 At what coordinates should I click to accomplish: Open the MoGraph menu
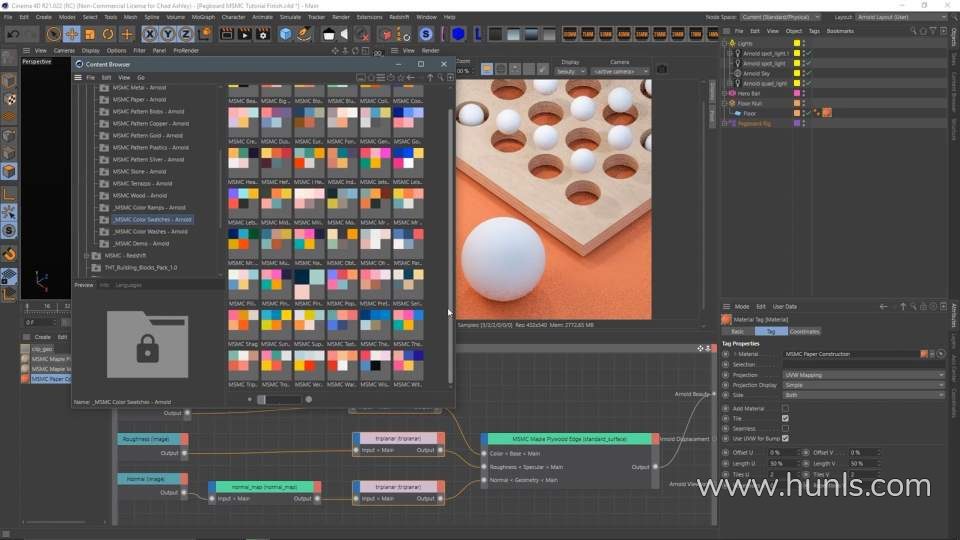tap(203, 17)
